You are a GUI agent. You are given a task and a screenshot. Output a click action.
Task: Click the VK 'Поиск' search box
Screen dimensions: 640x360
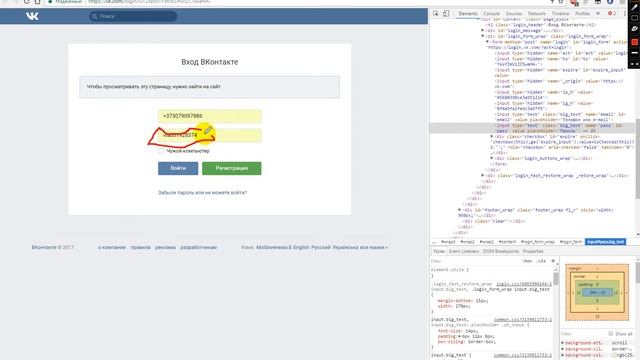pos(133,16)
